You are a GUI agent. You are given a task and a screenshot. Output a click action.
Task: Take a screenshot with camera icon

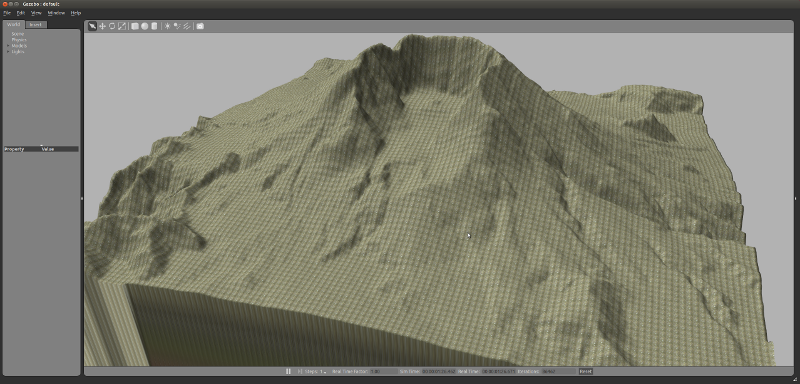pos(200,26)
